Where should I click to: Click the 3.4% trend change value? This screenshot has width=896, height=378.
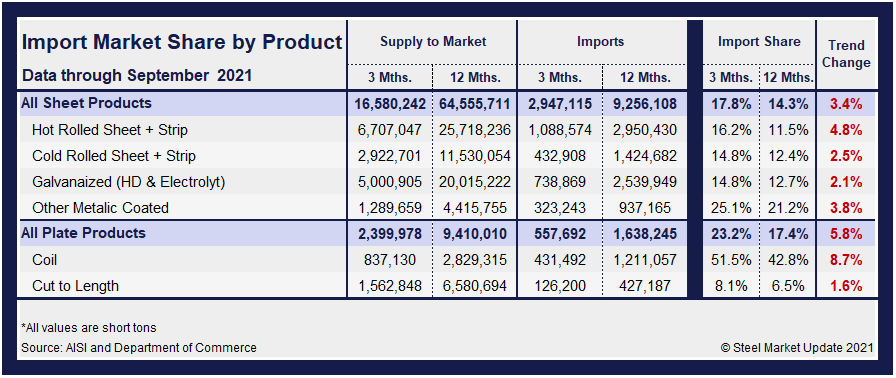point(846,104)
